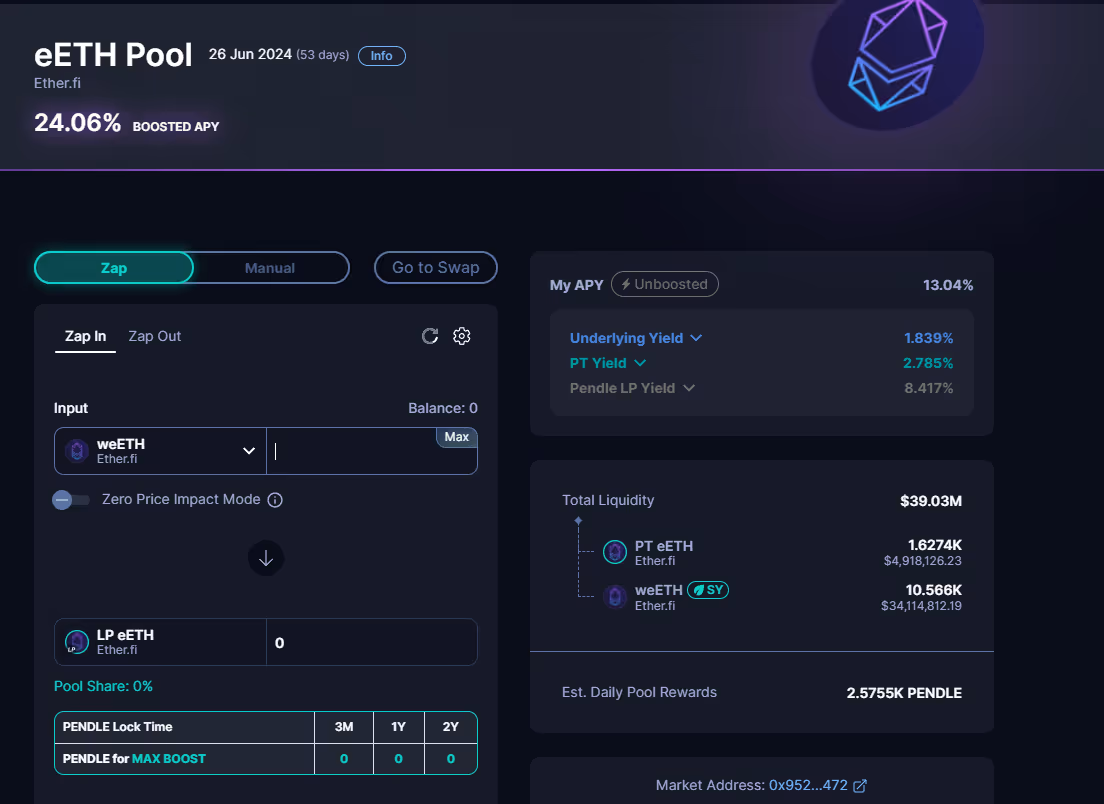1104x804 pixels.
Task: Click the PT eETH token icon
Action: [615, 552]
